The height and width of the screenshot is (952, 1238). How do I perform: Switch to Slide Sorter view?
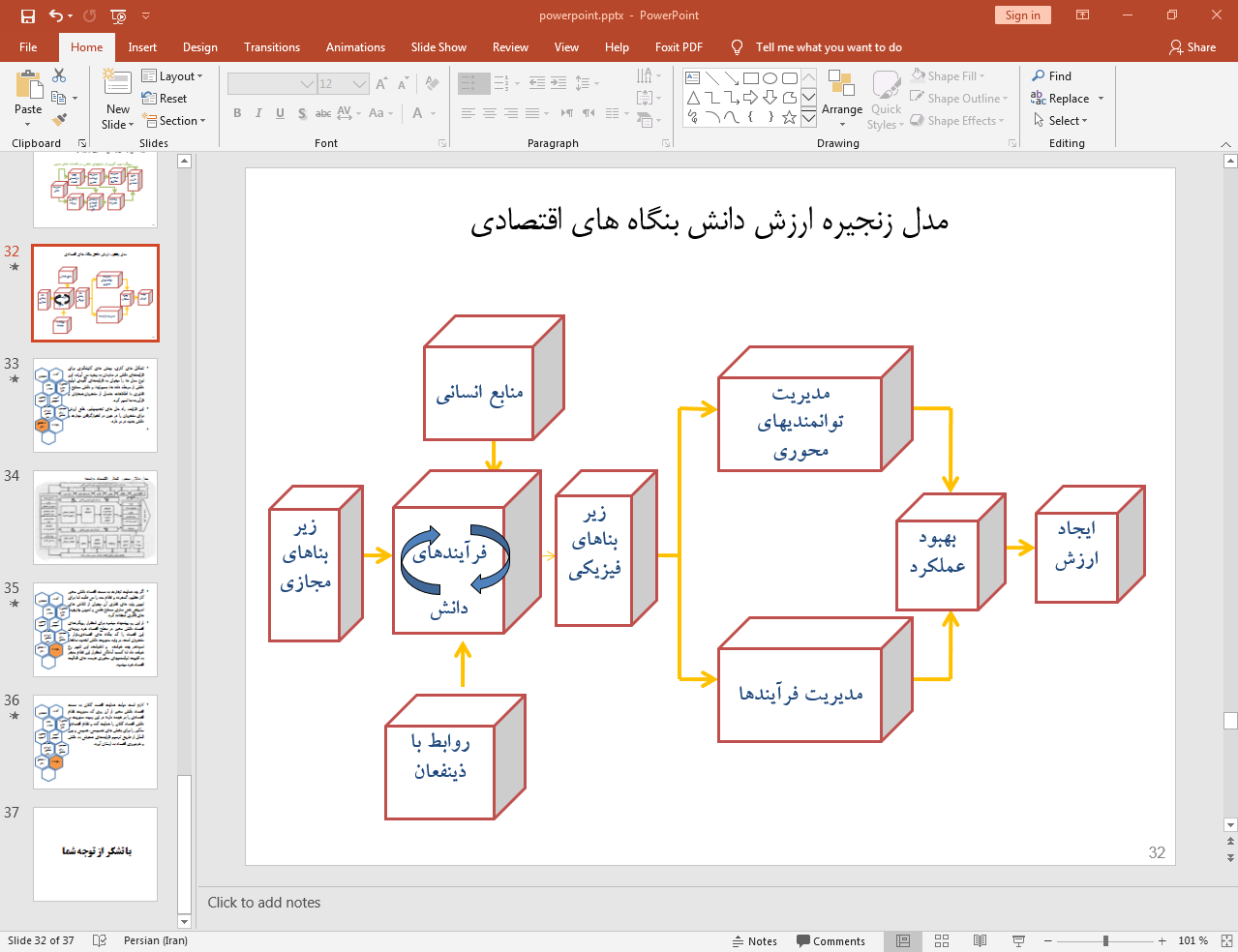coord(941,940)
